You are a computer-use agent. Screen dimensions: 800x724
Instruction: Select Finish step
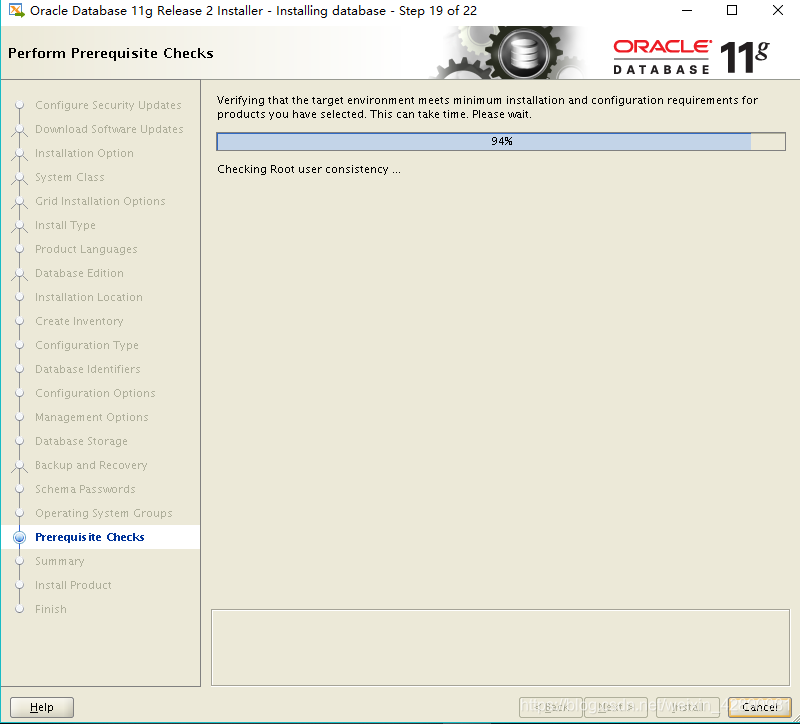(51, 609)
